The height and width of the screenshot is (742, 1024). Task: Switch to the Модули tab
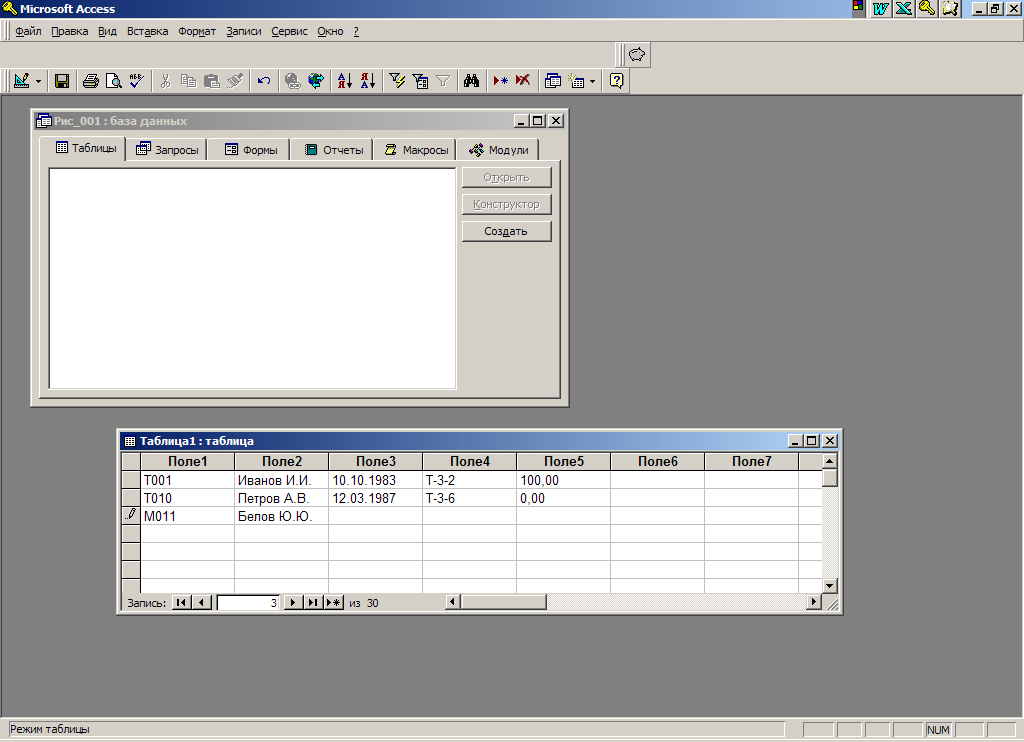[x=499, y=150]
